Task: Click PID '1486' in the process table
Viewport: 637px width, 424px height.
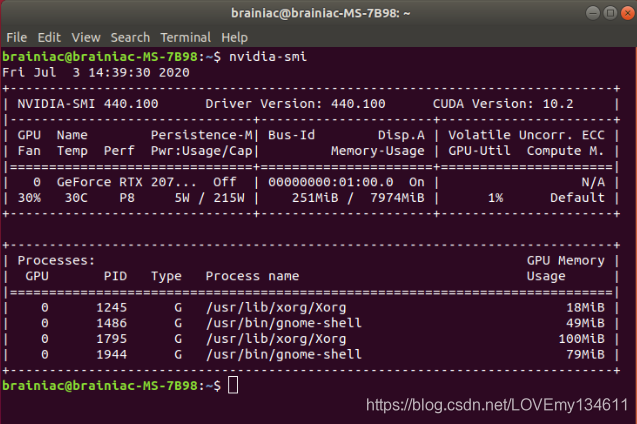Action: pyautogui.click(x=112, y=323)
